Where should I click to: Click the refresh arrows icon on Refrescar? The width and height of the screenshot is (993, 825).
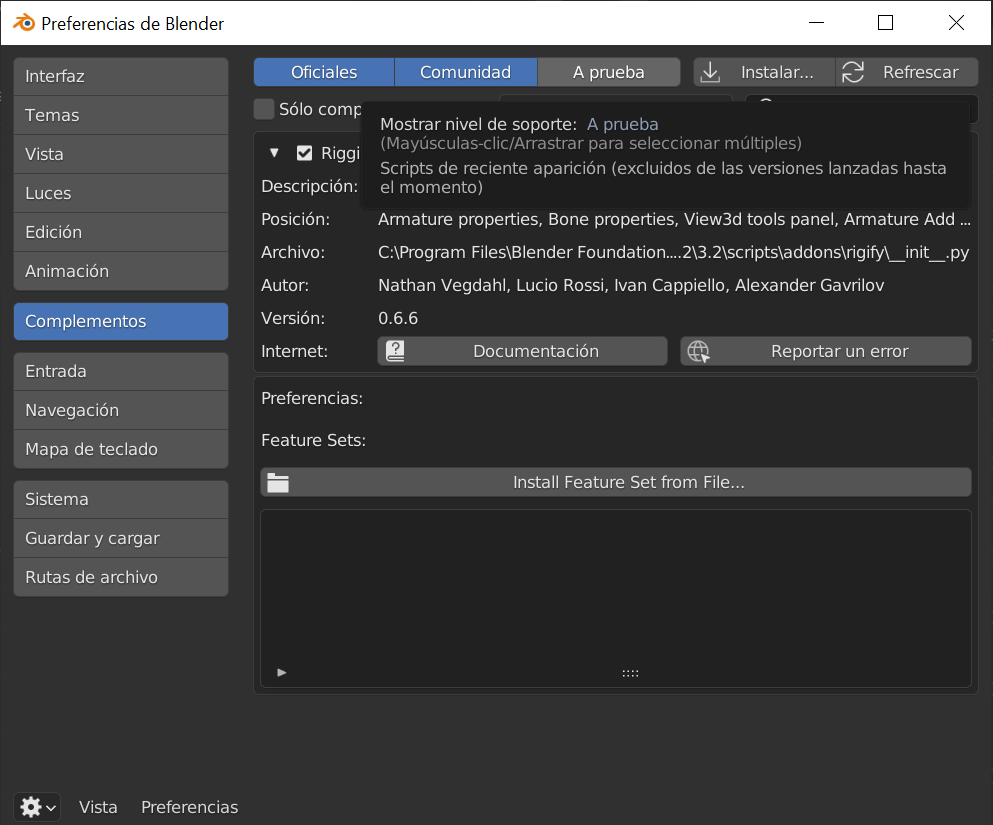coord(853,72)
